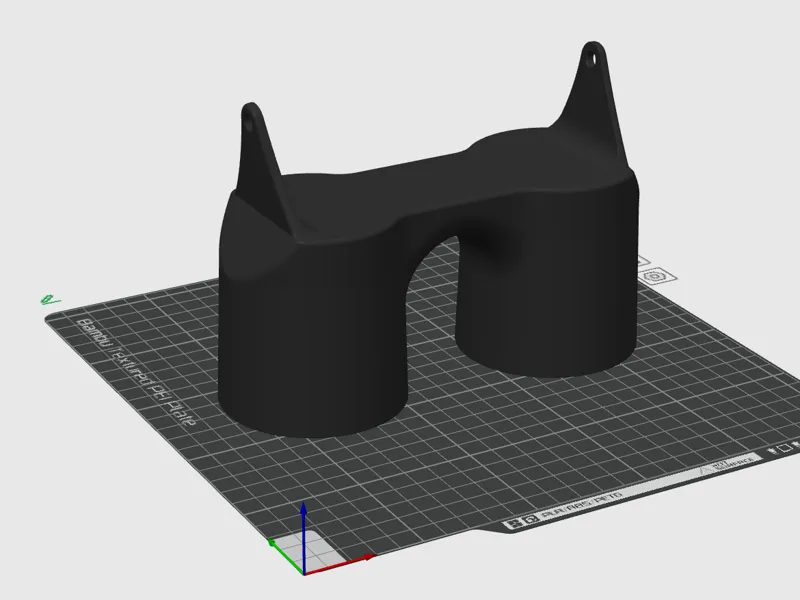This screenshot has height=600, width=800.
Task: Select the green Y axis arrow
Action: [285, 556]
